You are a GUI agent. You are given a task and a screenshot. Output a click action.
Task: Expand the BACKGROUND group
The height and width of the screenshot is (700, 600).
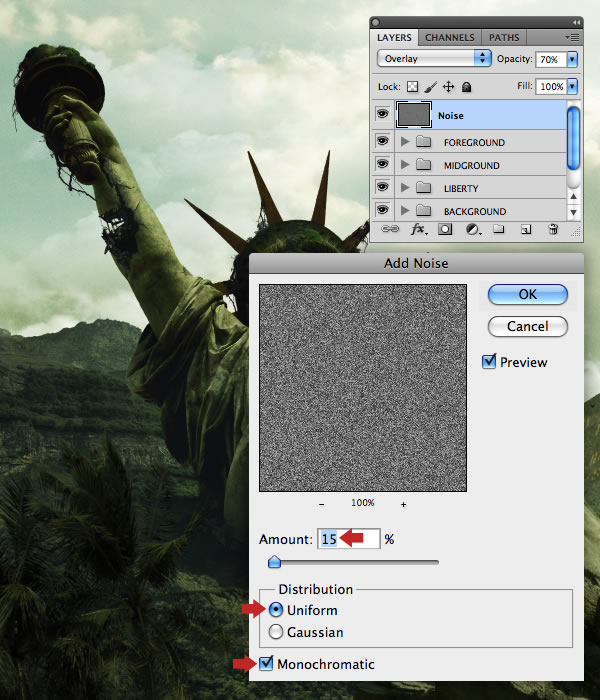[x=405, y=210]
